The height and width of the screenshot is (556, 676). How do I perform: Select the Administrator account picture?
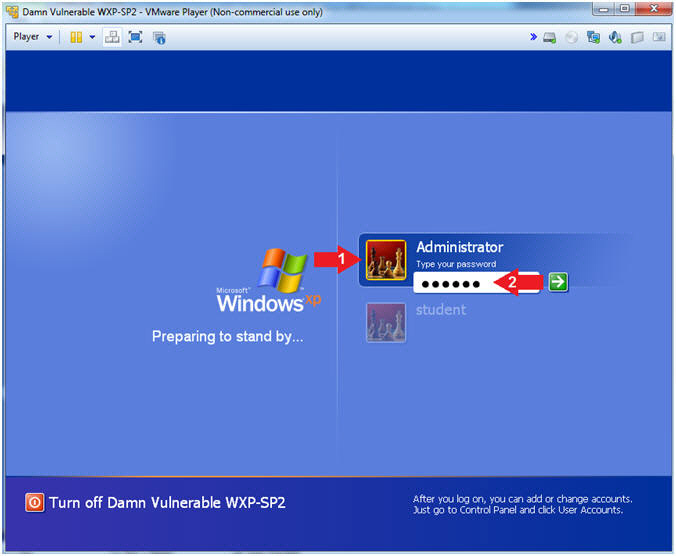click(x=386, y=260)
